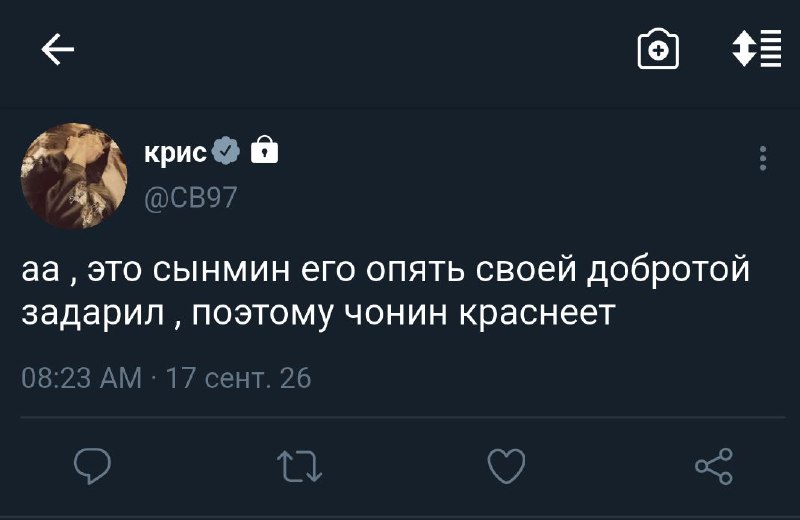800x520 pixels.
Task: Open profile via display name крис
Action: (176, 152)
